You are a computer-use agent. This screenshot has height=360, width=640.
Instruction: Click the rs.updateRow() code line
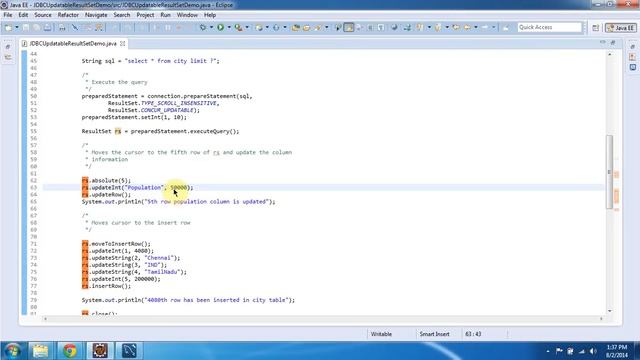(x=106, y=195)
